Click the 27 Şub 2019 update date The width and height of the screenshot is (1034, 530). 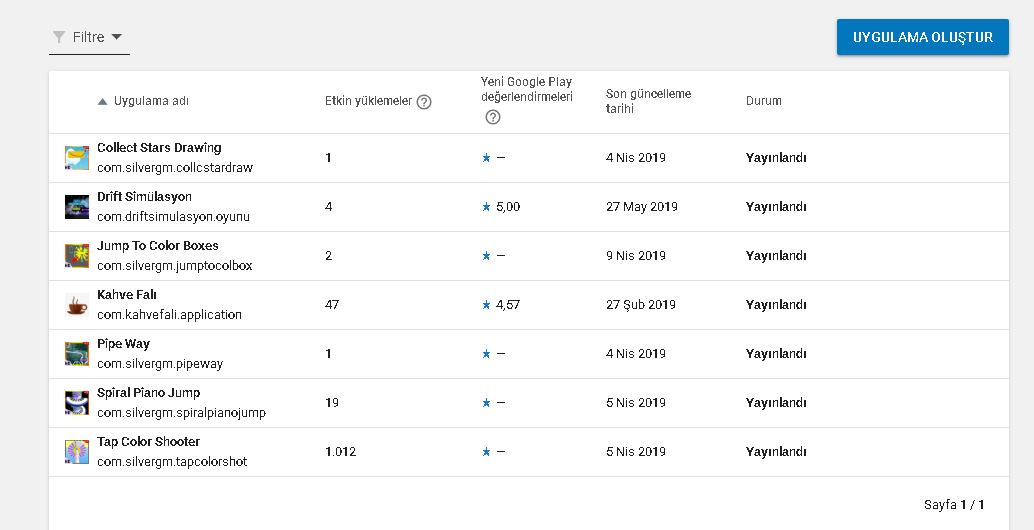coord(641,305)
